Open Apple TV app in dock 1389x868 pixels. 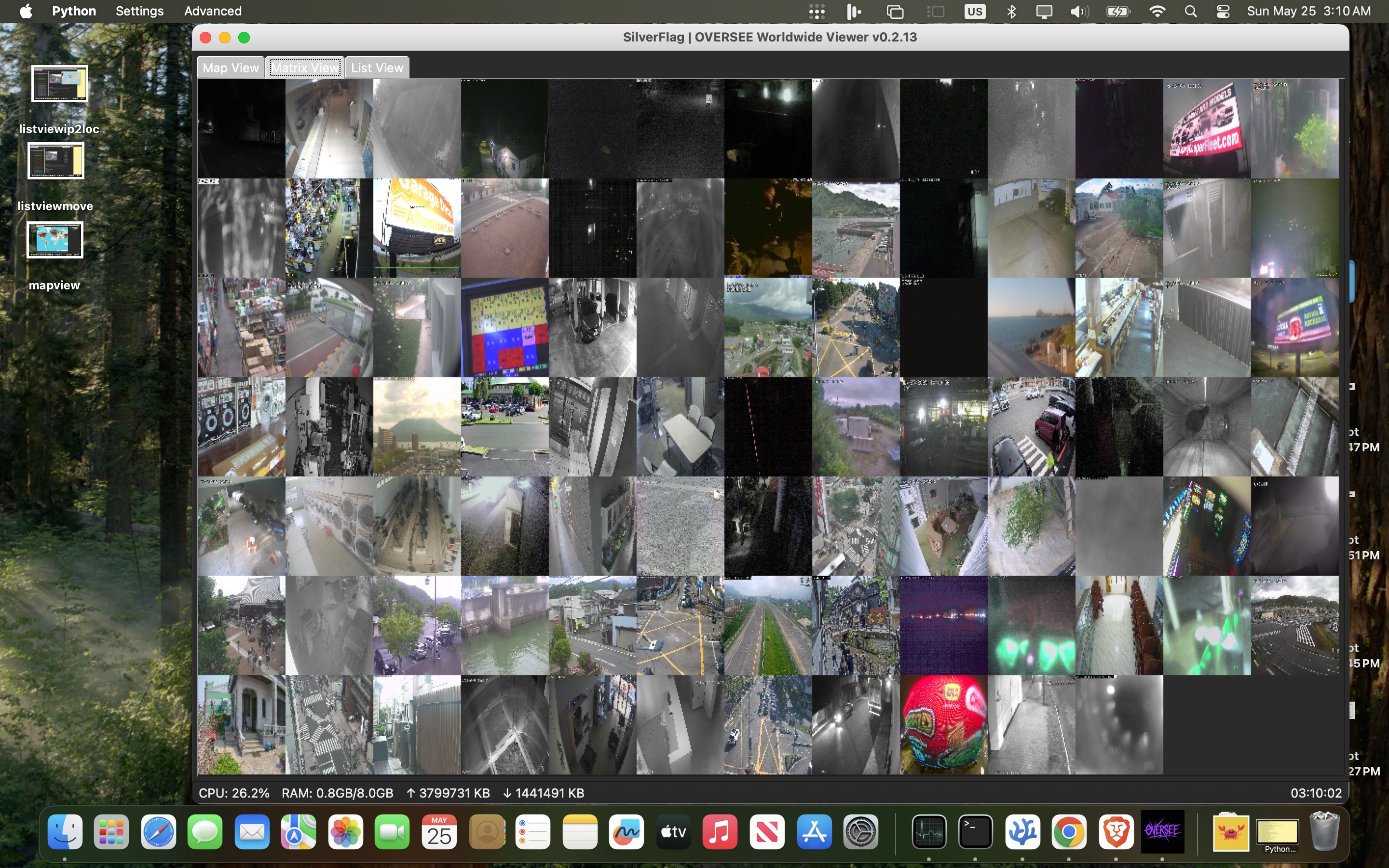[x=673, y=832]
